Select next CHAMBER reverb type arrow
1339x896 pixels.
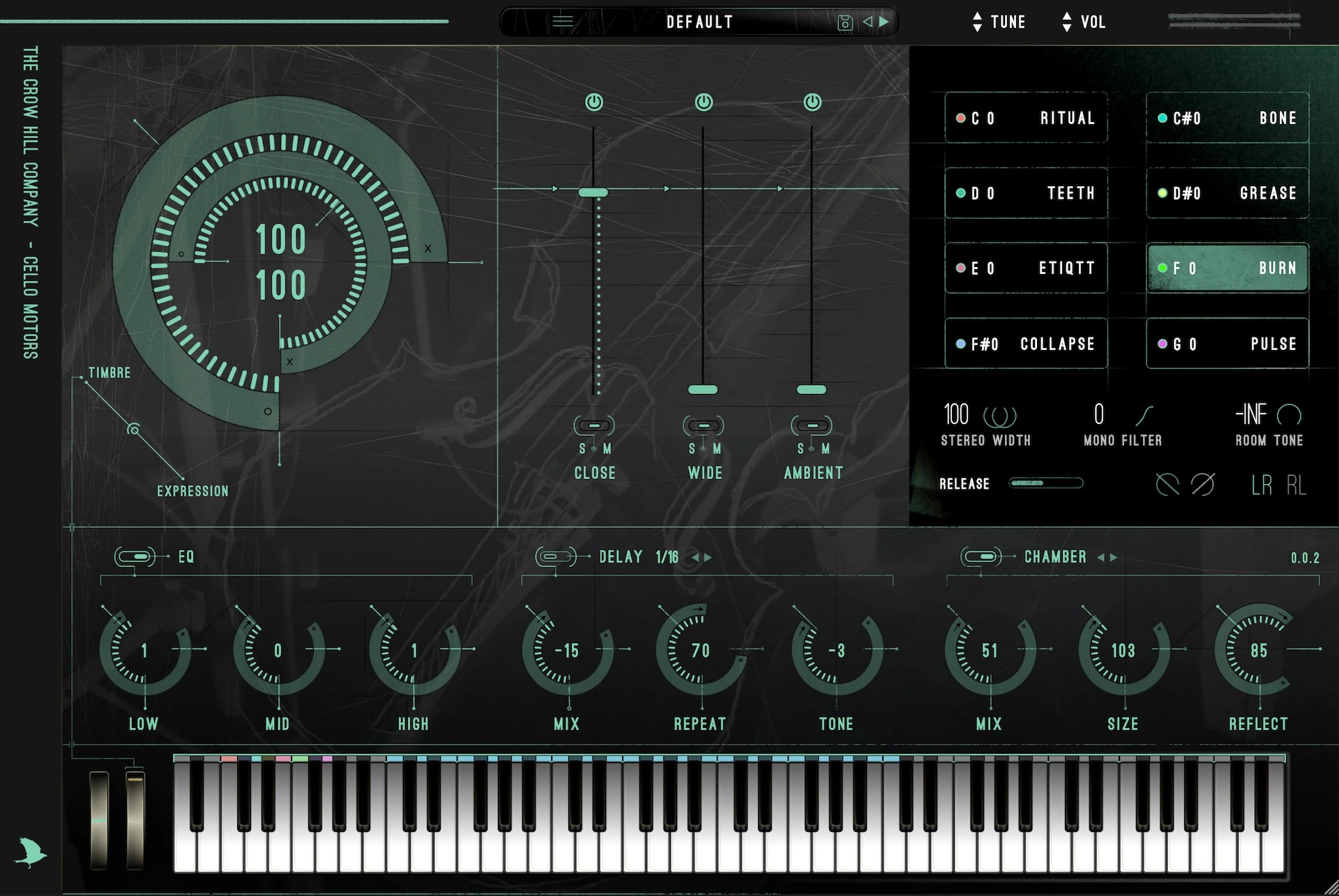coord(1114,558)
